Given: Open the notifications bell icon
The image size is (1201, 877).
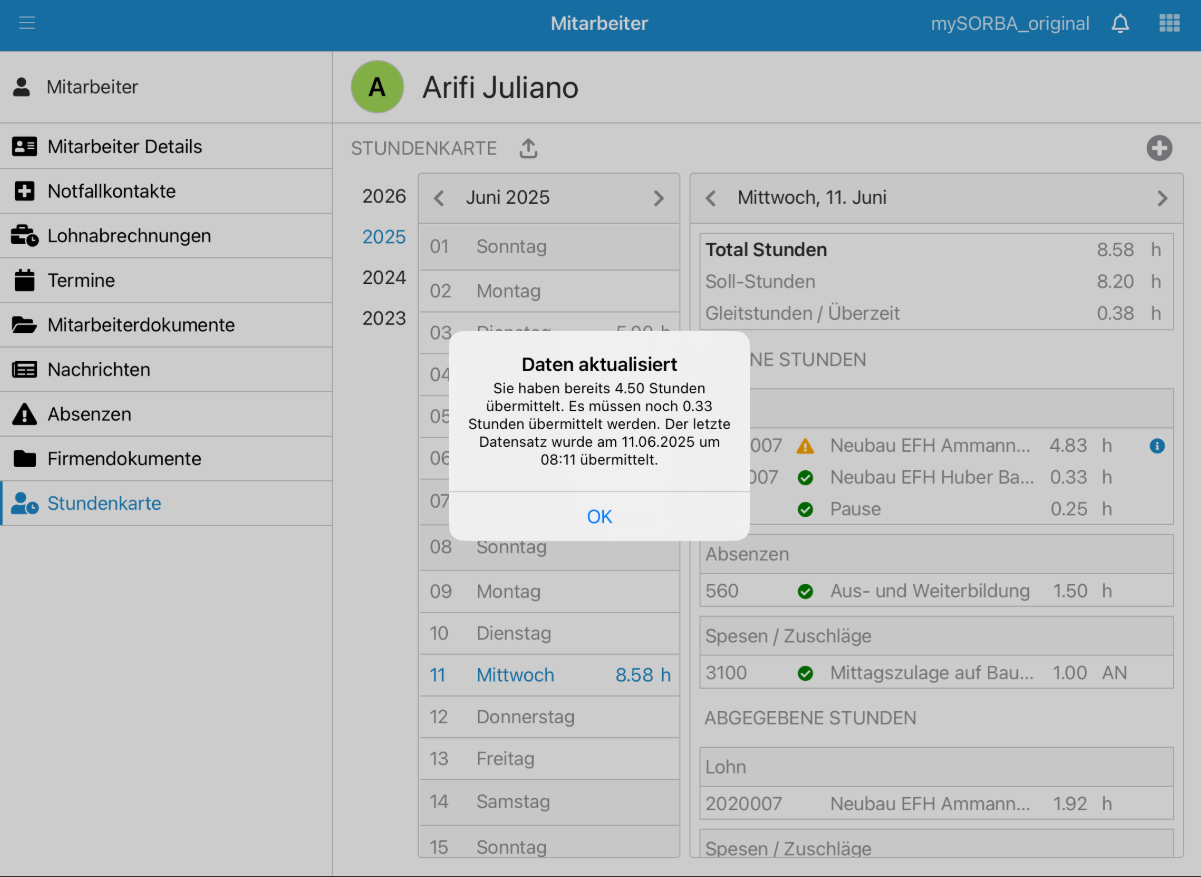Looking at the screenshot, I should 1120,24.
